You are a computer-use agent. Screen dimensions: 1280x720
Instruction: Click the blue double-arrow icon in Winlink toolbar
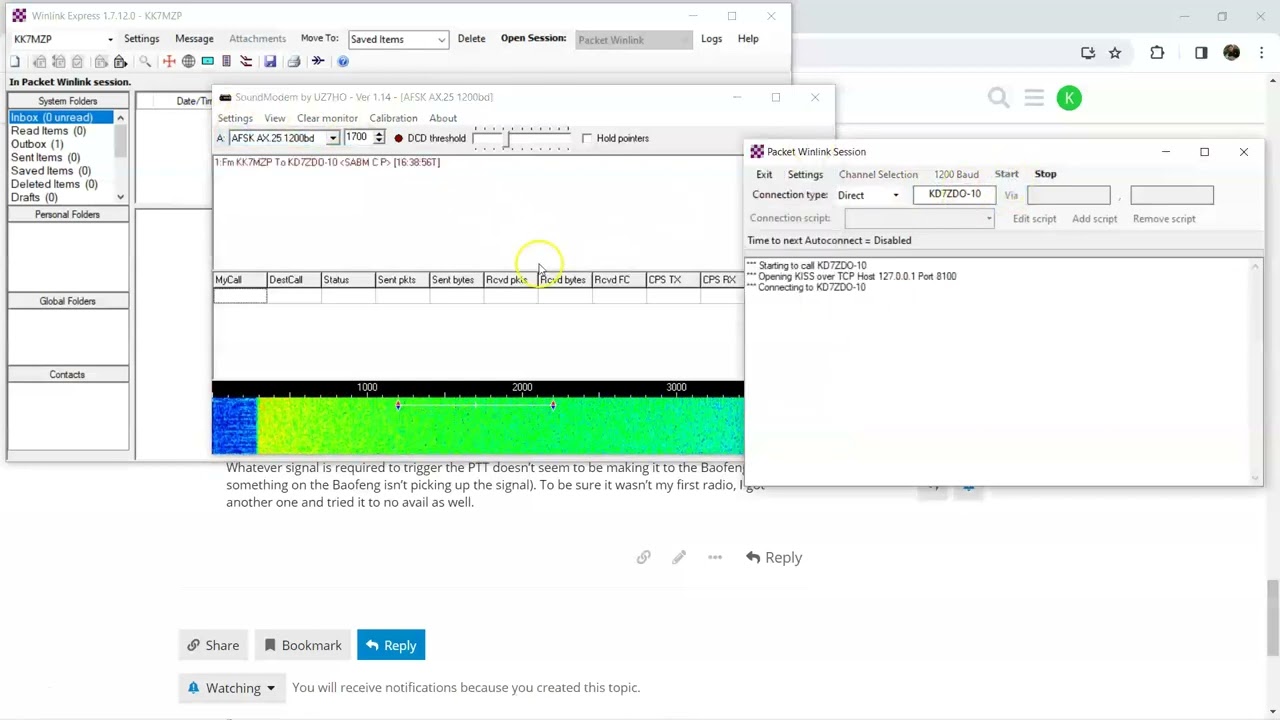(318, 61)
